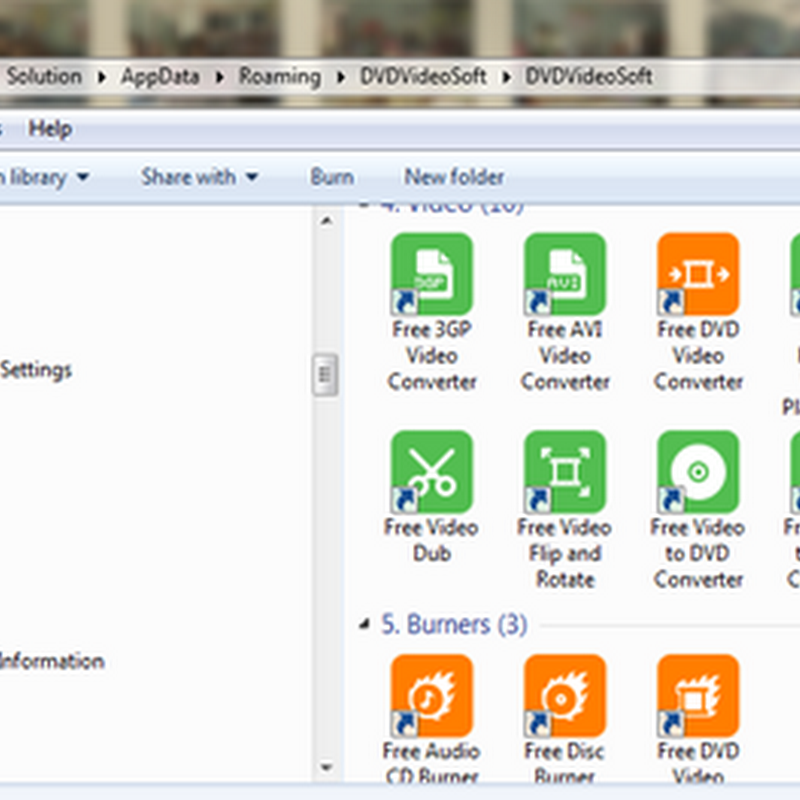Screen dimensions: 800x800
Task: Collapse the 5. Burners group
Action: coord(364,624)
